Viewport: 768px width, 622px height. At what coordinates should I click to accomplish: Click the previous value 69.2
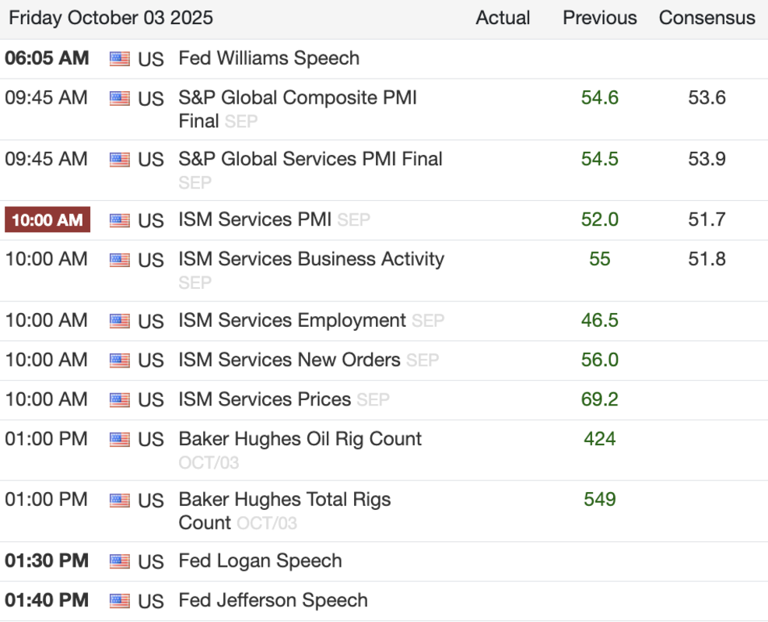point(600,399)
